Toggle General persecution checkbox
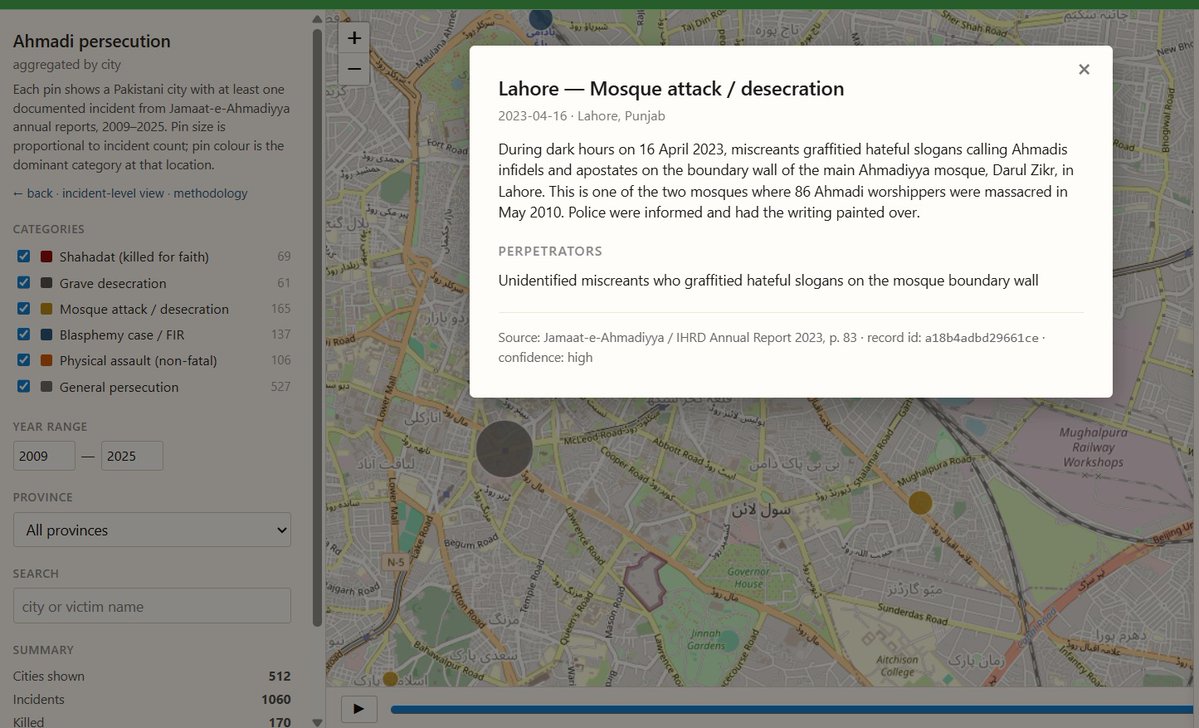 point(24,386)
